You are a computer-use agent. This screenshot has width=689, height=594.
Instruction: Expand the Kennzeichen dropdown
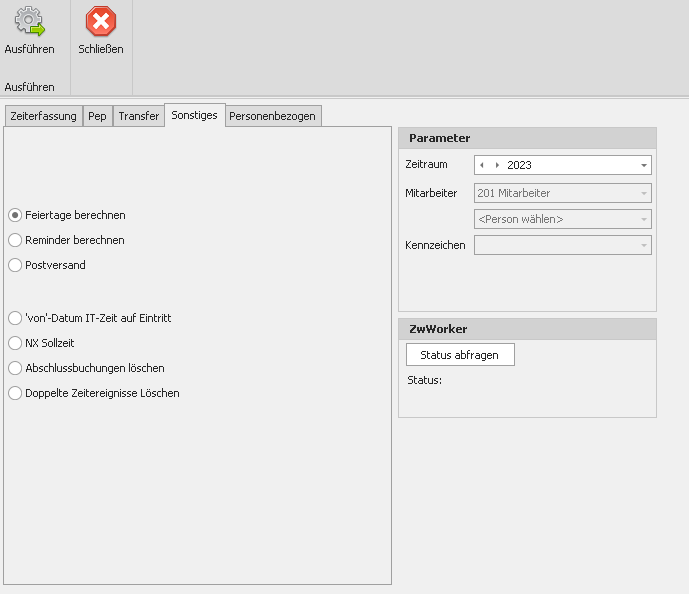coord(643,245)
